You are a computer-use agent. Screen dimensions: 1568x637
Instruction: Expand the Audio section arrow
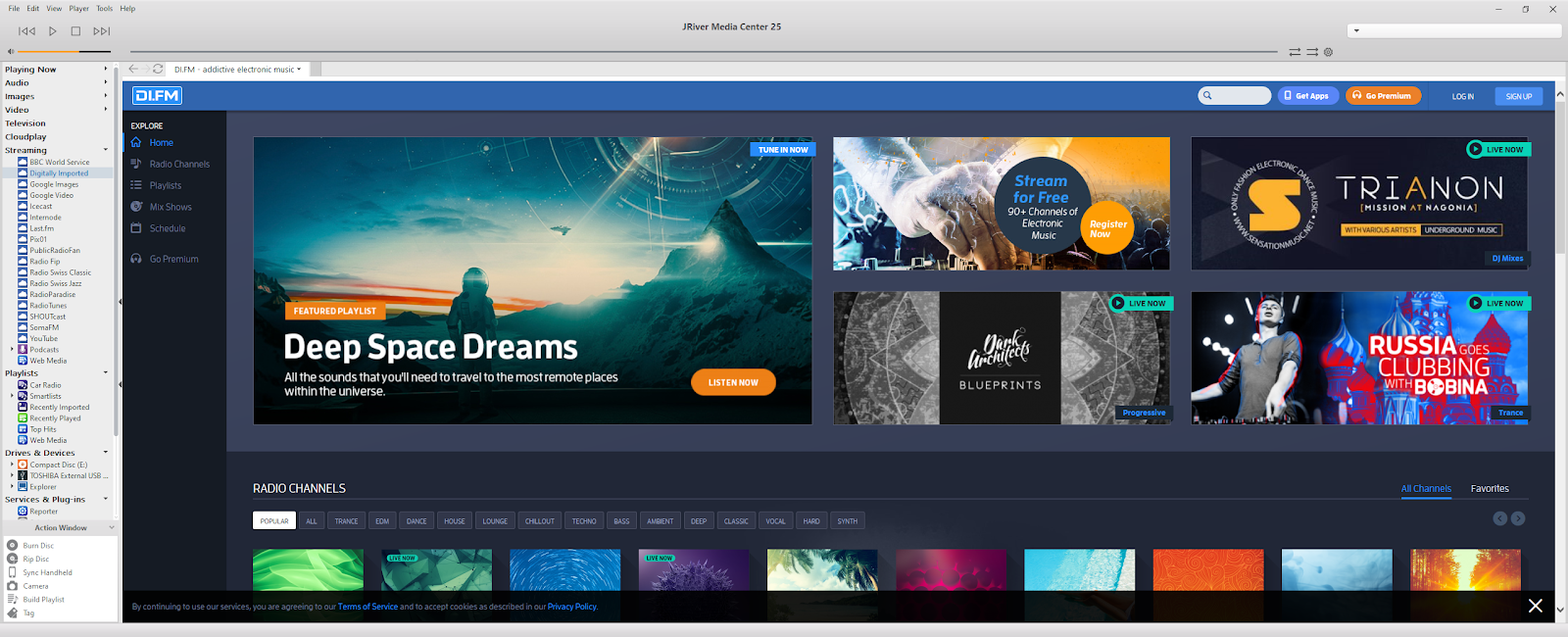(106, 82)
